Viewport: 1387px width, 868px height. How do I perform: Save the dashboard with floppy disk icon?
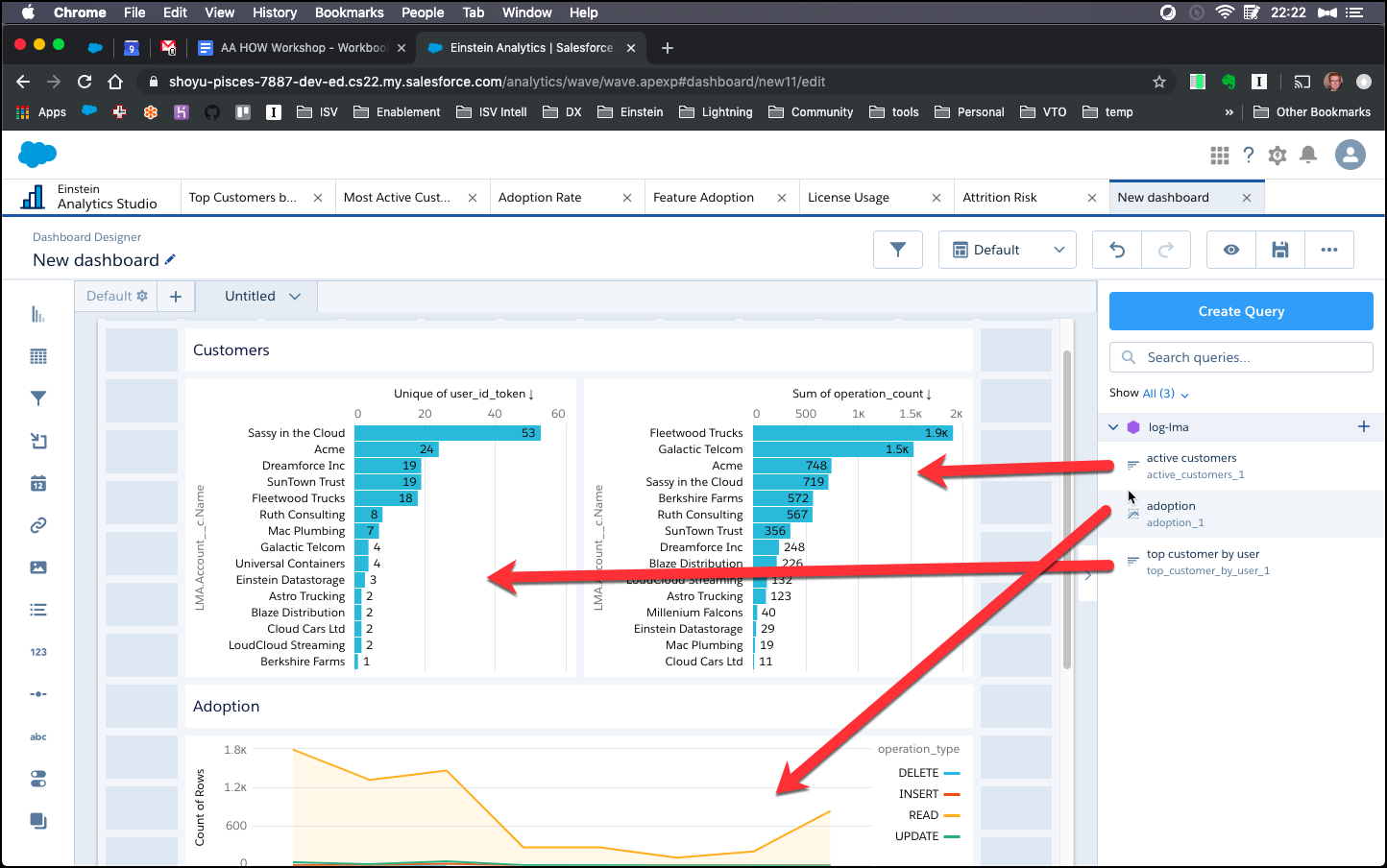pyautogui.click(x=1280, y=250)
